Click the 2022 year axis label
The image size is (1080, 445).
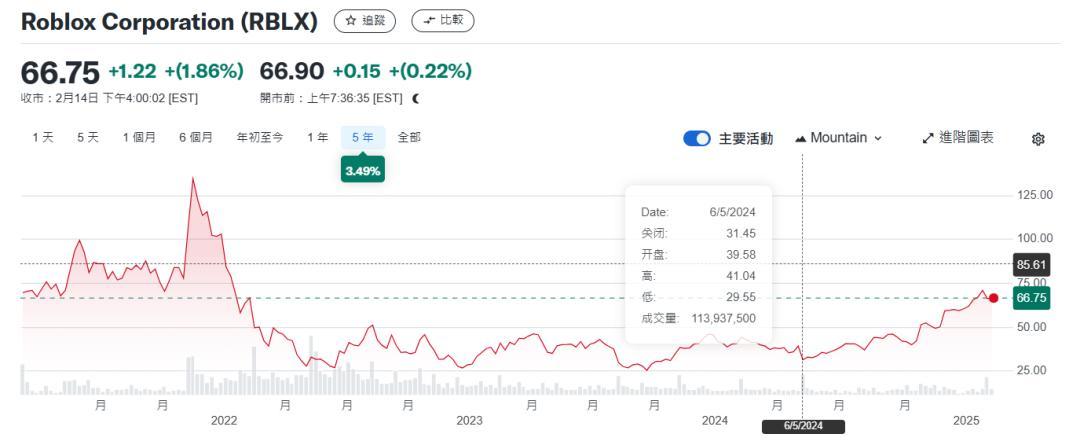(x=224, y=420)
